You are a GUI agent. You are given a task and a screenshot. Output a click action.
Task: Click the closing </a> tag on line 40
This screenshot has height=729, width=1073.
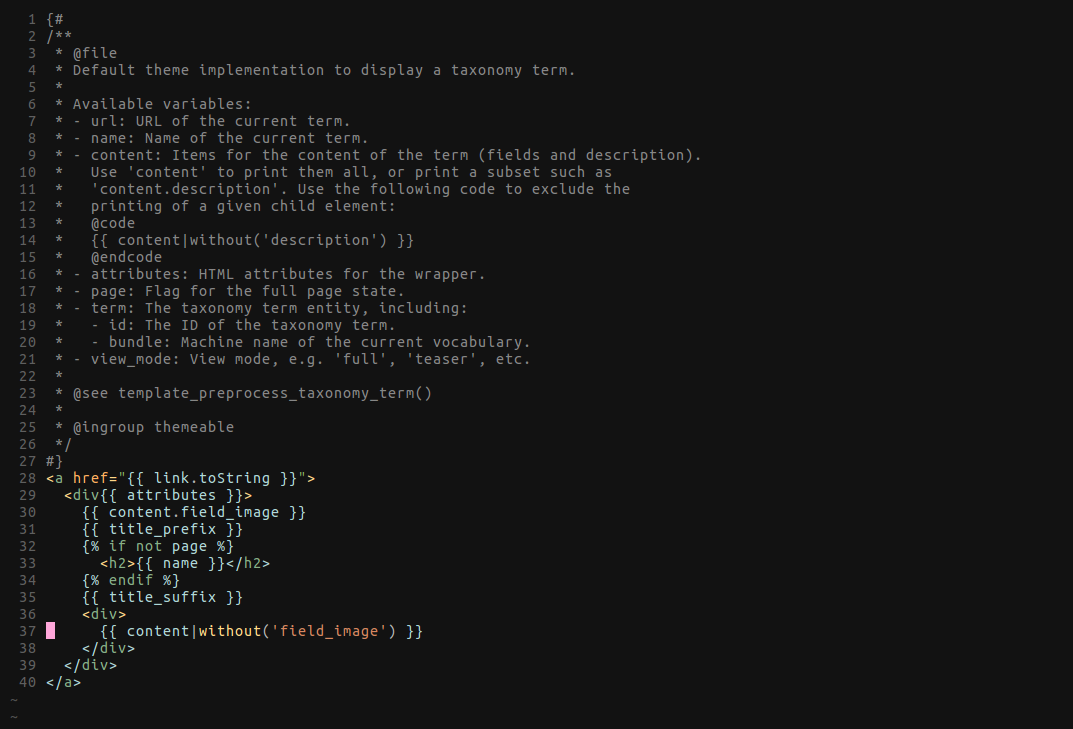(64, 682)
